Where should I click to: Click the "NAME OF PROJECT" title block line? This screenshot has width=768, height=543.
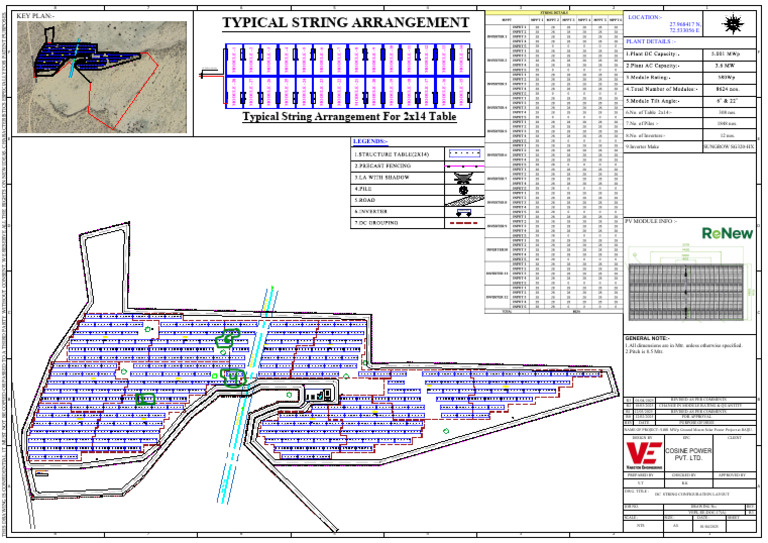click(x=689, y=429)
